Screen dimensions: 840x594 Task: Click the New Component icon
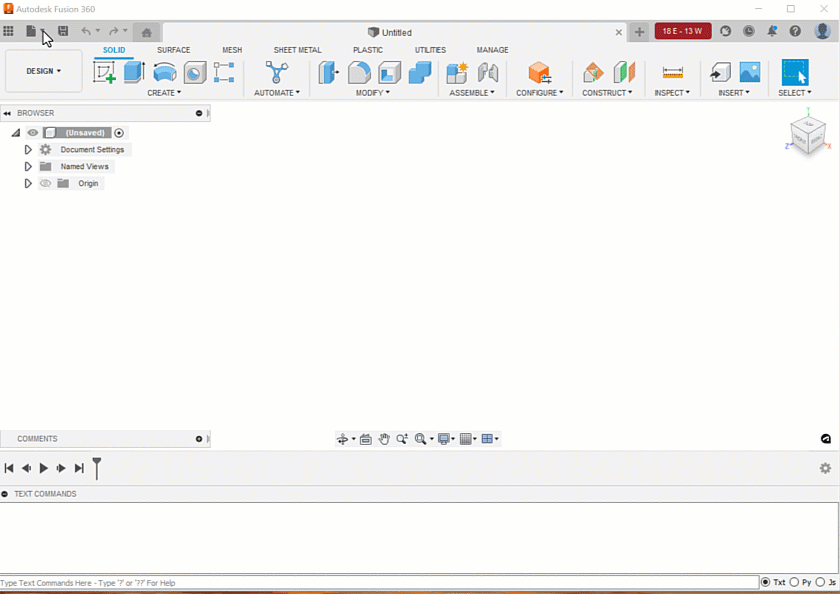457,72
